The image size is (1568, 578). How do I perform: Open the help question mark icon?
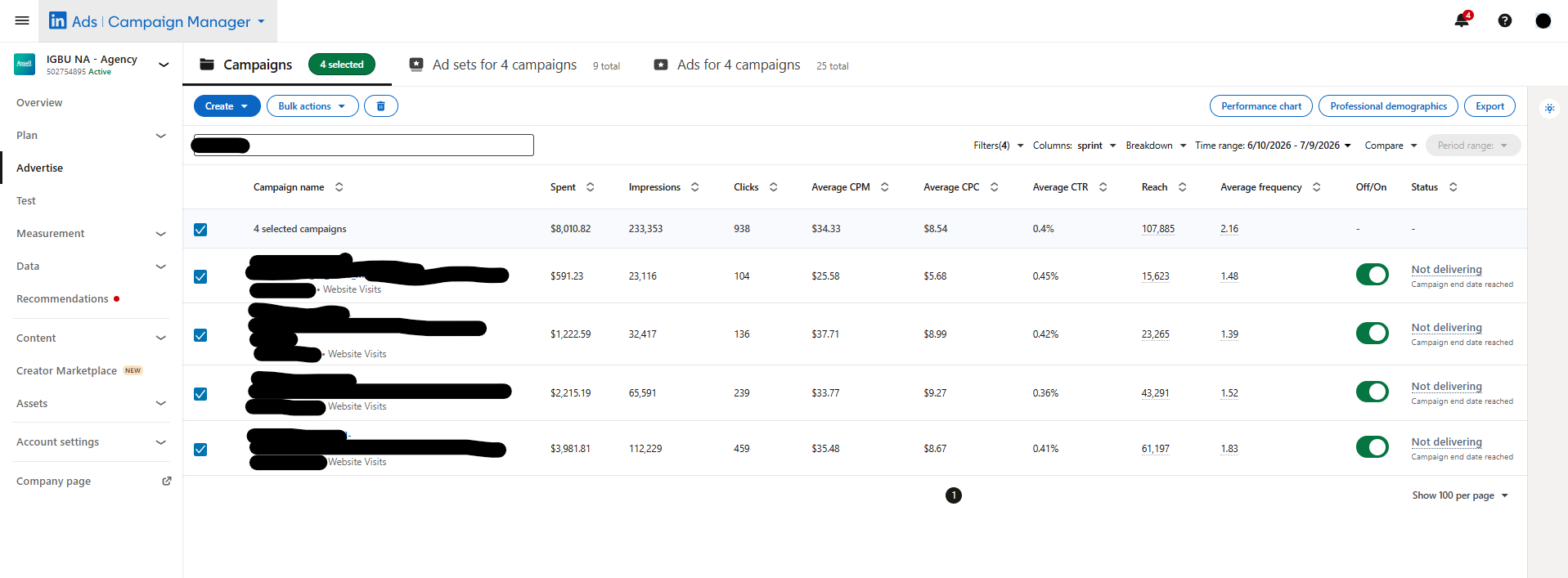coord(1505,20)
